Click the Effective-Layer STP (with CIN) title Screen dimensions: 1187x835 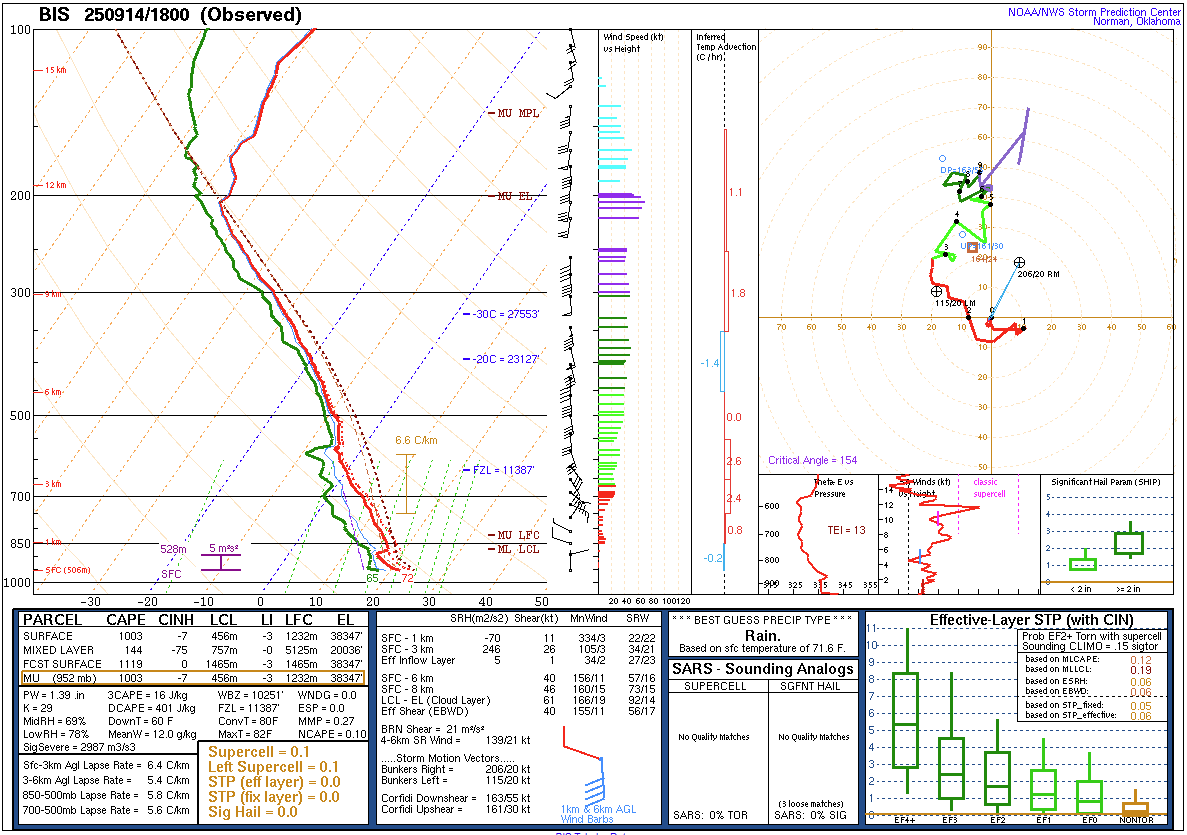(1015, 620)
